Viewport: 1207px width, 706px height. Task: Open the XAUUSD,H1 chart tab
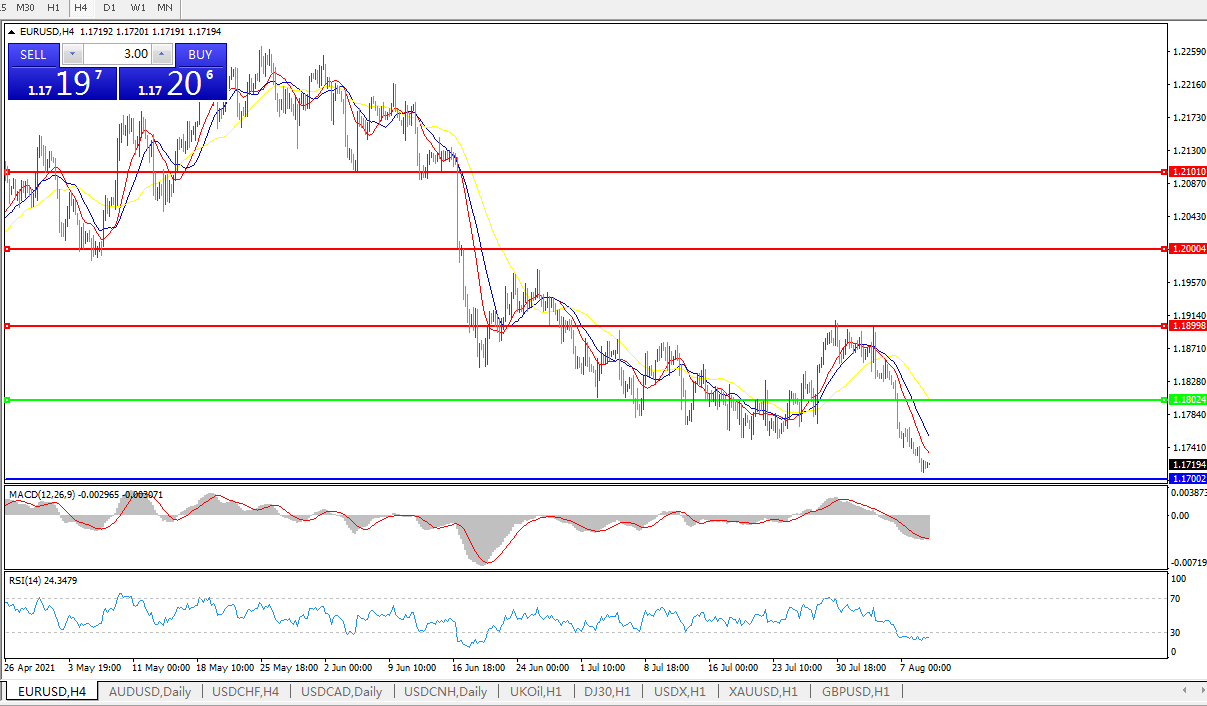pyautogui.click(x=763, y=691)
